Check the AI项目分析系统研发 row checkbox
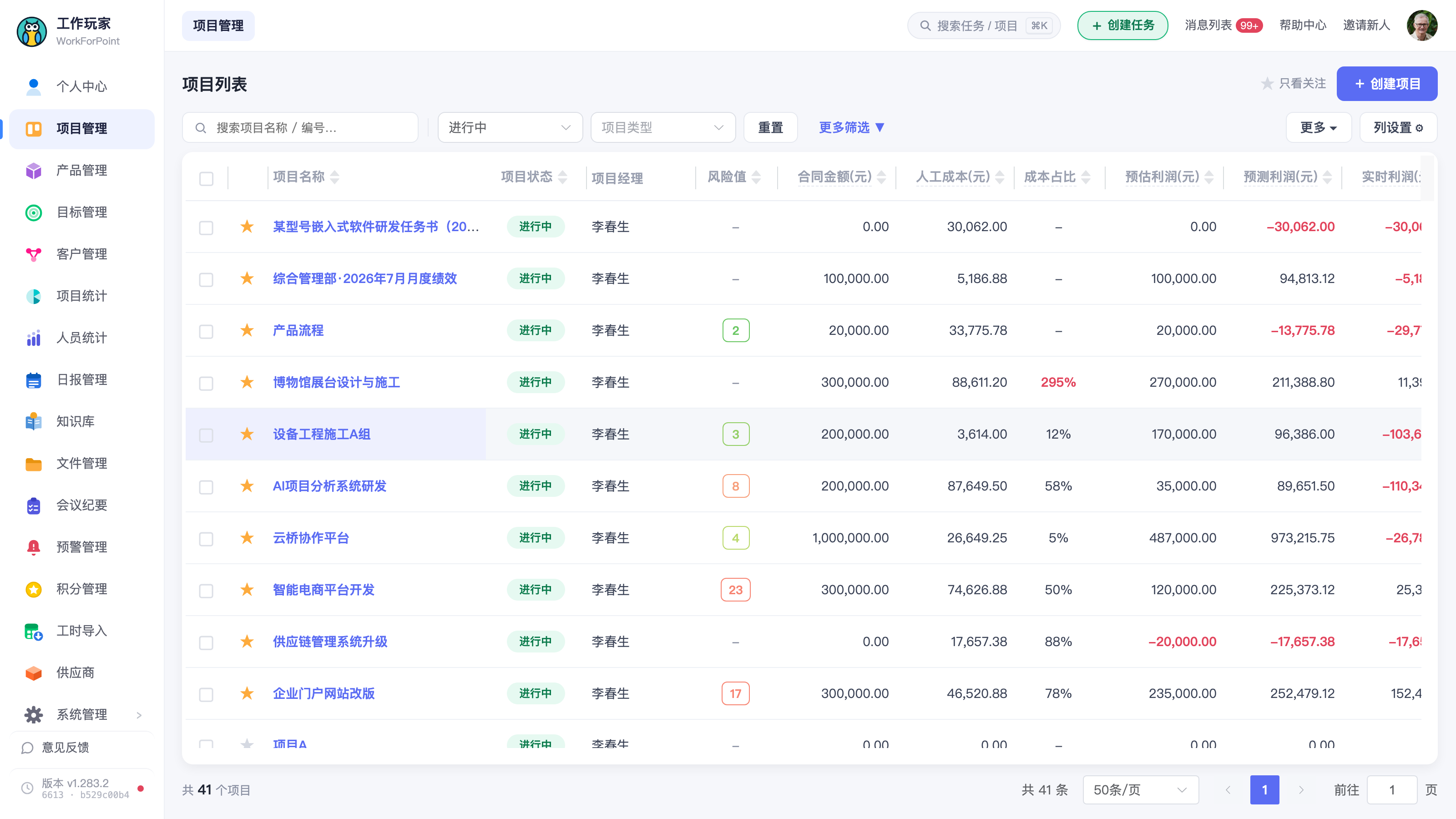This screenshot has width=1456, height=819. (206, 487)
